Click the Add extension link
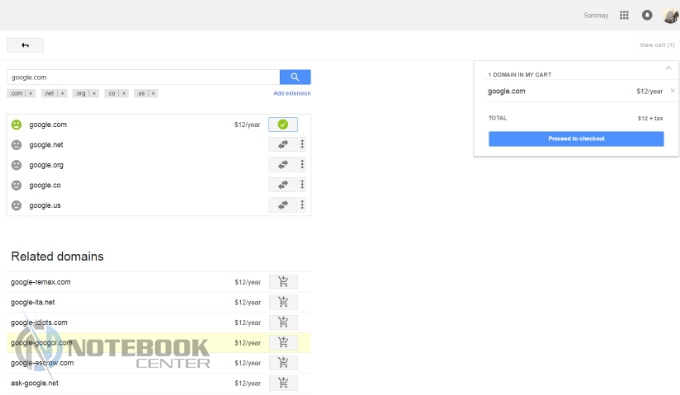The height and width of the screenshot is (395, 680). click(292, 93)
